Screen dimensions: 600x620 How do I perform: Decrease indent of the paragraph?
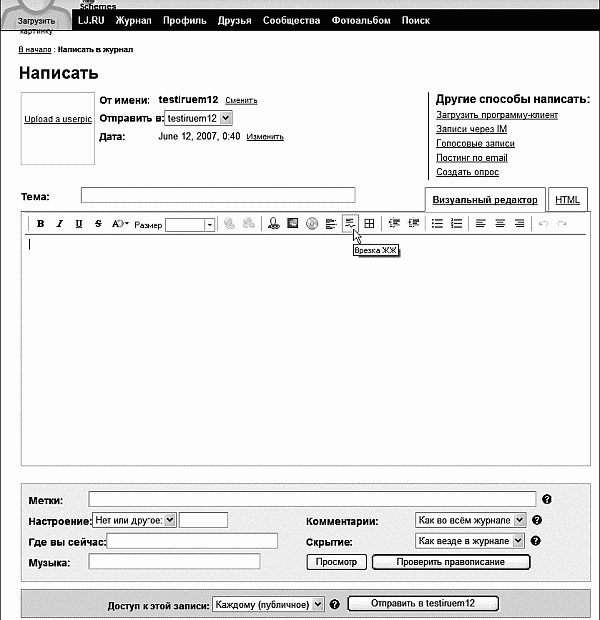click(x=394, y=224)
